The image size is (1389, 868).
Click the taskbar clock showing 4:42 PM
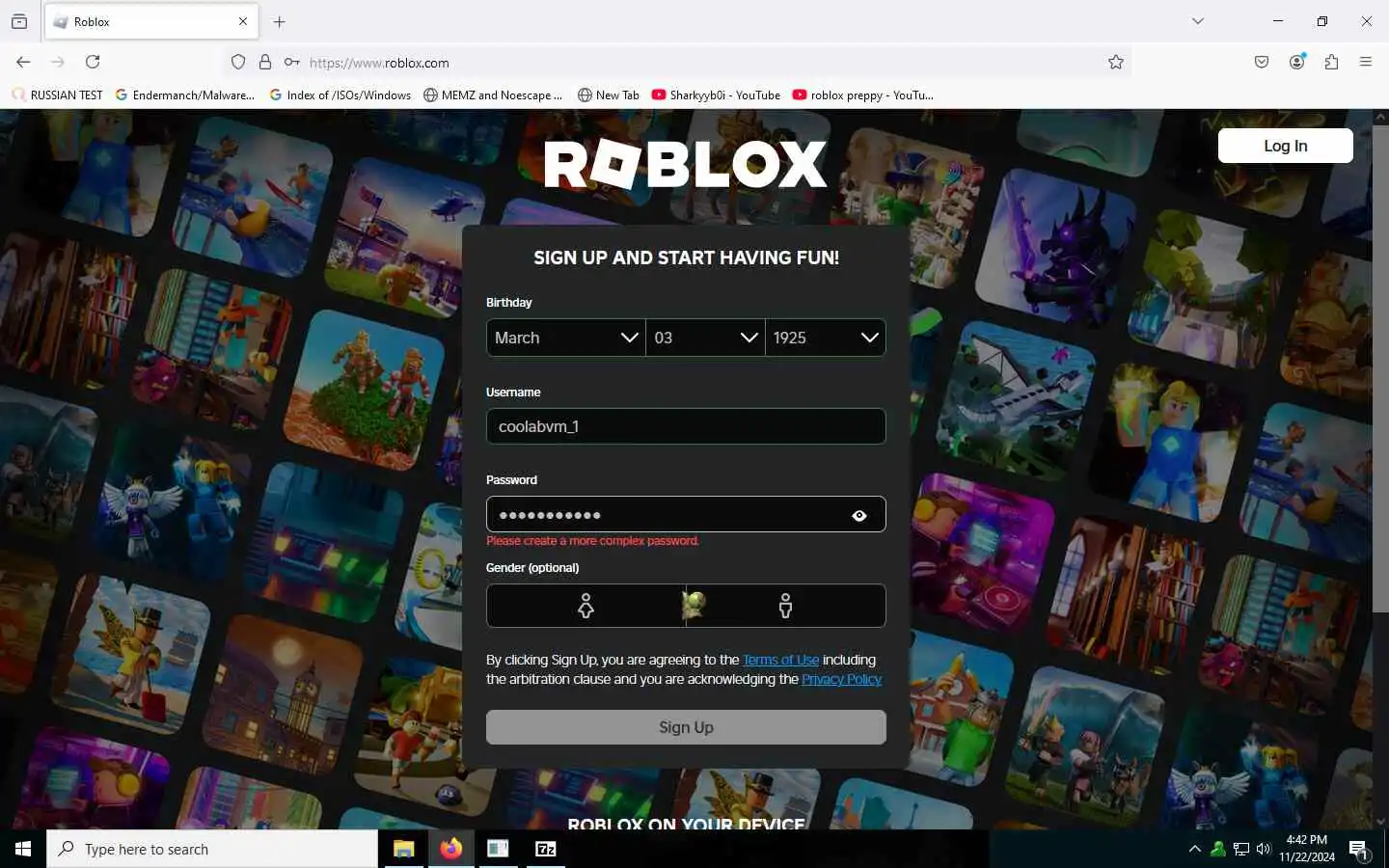pyautogui.click(x=1307, y=849)
